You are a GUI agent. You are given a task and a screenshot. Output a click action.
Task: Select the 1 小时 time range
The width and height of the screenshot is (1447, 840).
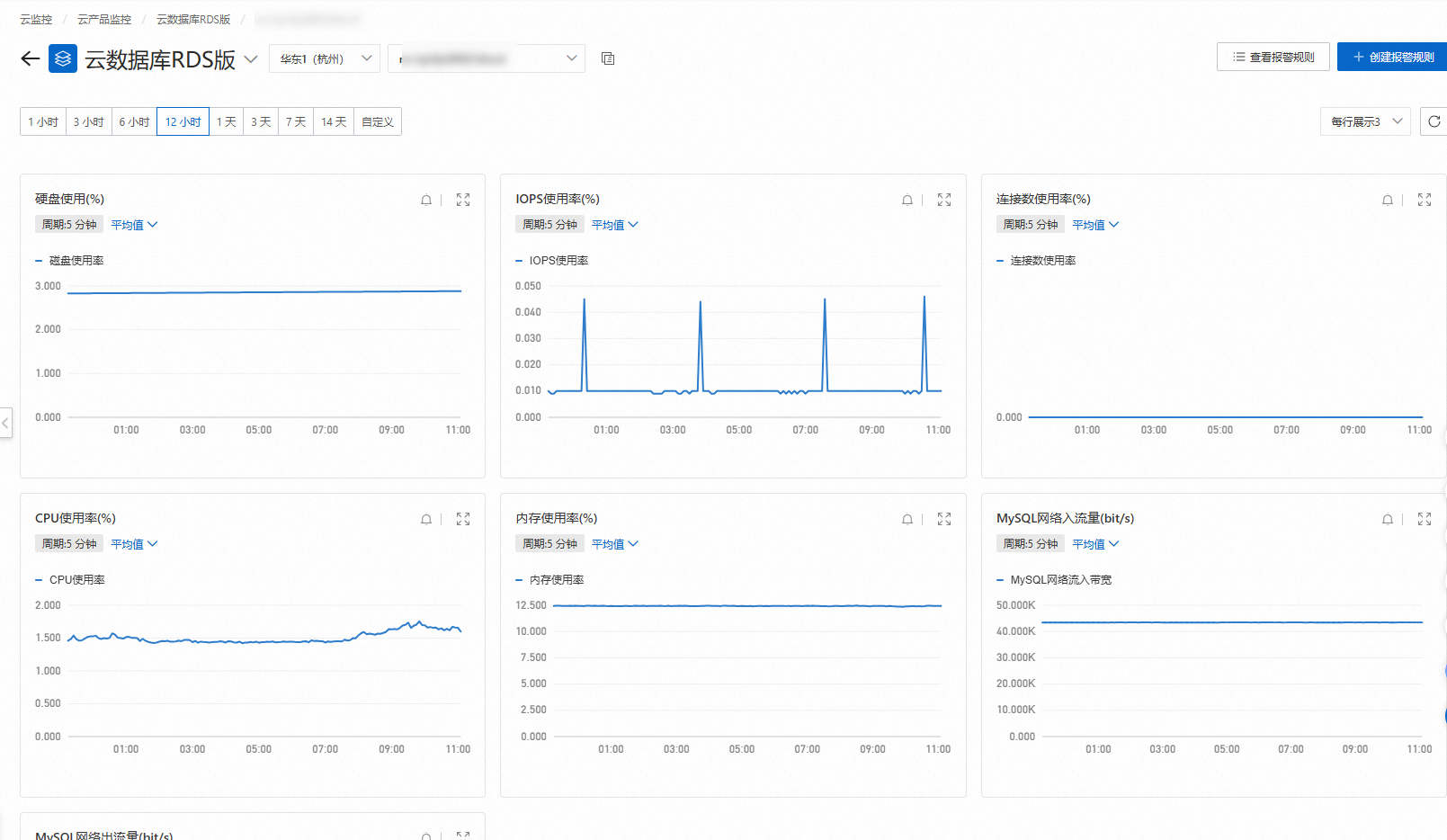tap(43, 121)
